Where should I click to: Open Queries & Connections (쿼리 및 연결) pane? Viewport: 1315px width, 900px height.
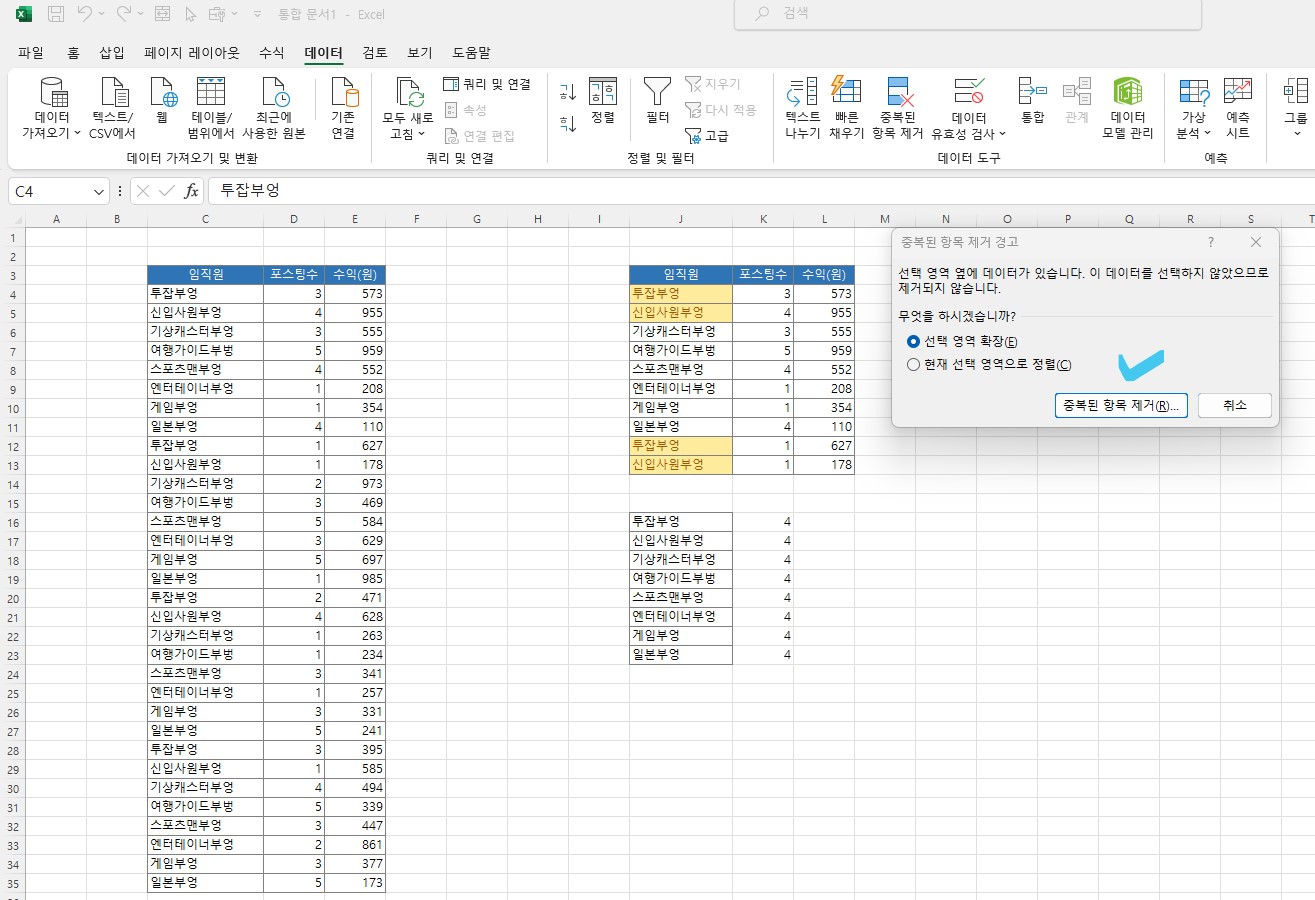[487, 84]
